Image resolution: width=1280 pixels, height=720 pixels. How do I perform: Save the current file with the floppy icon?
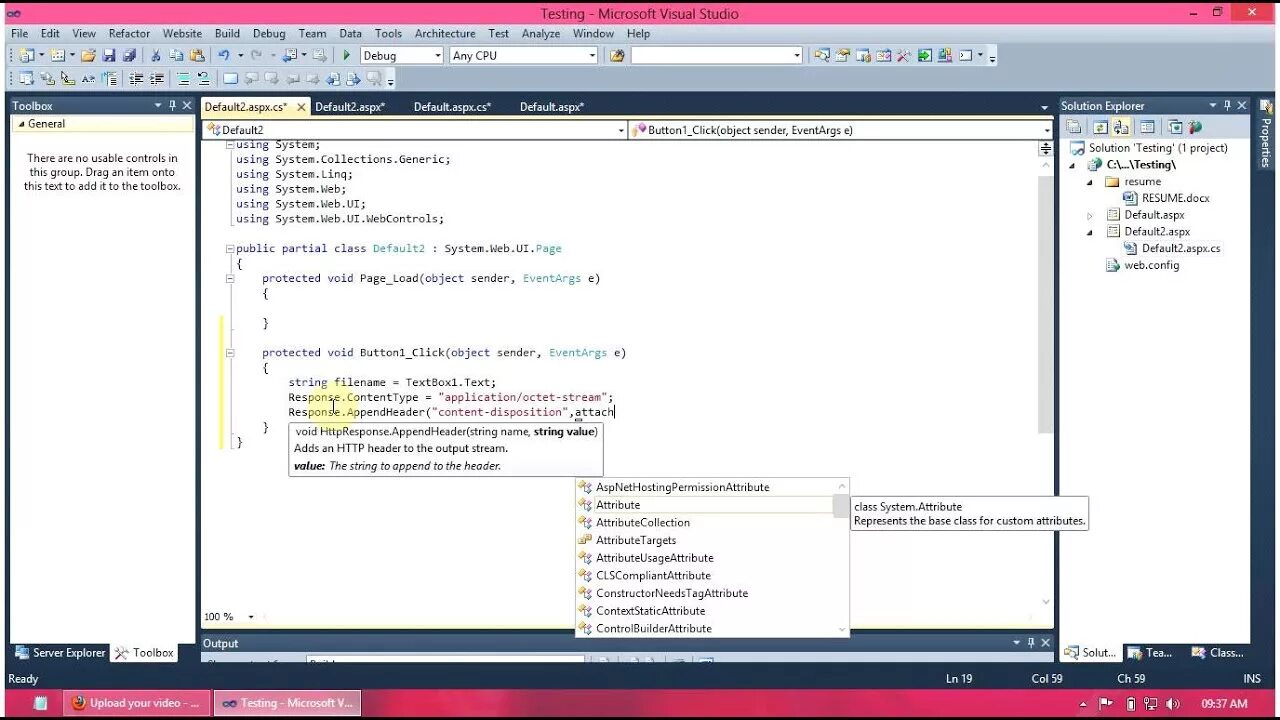pyautogui.click(x=108, y=56)
